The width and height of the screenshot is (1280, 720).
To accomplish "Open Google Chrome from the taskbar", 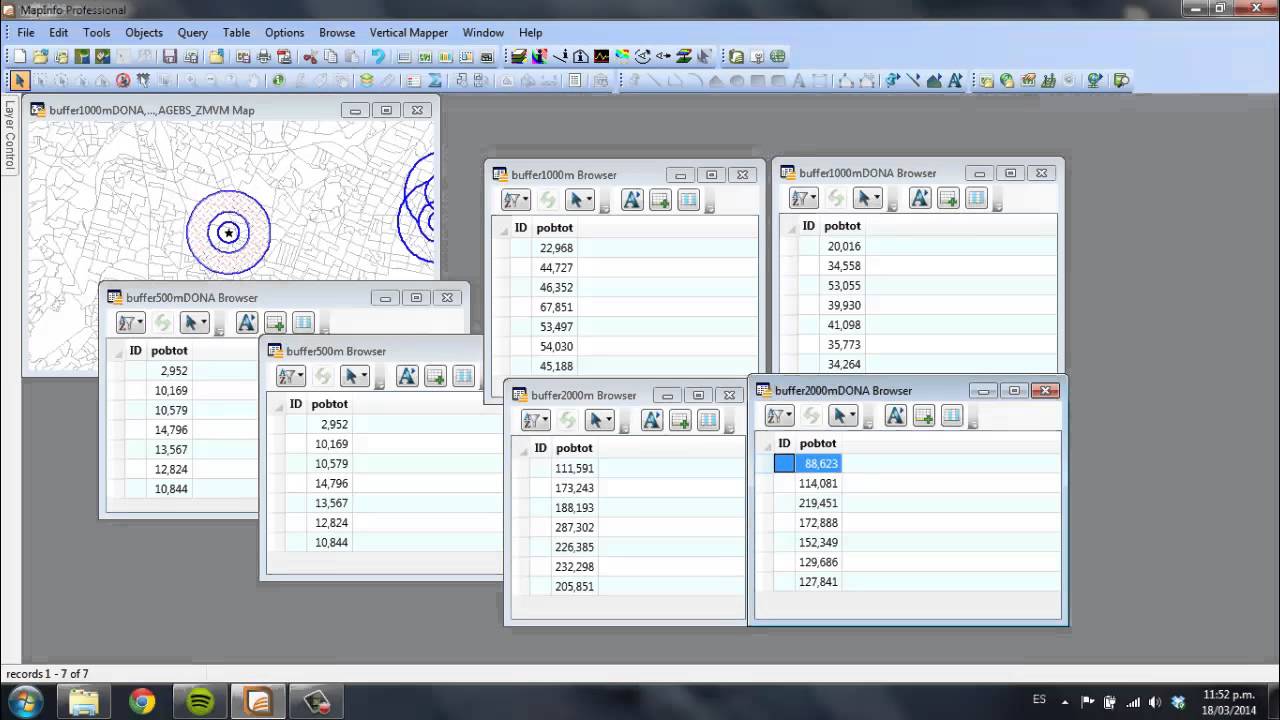I will [x=142, y=701].
